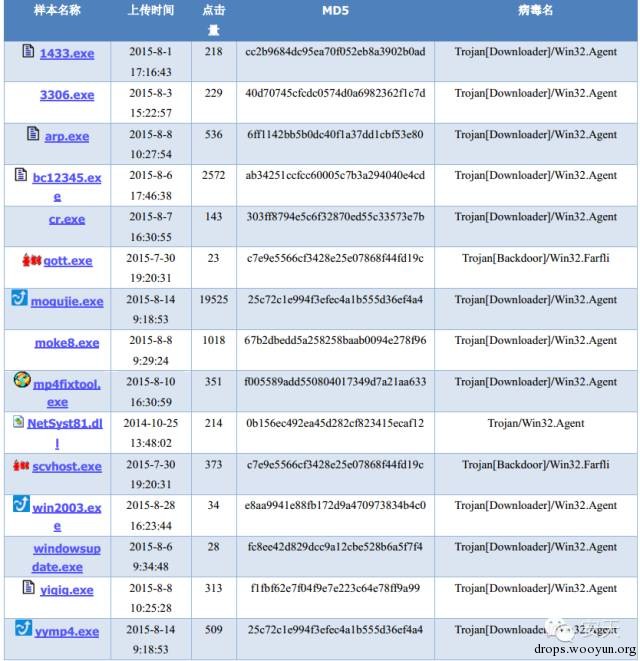Viewport: 640px width, 661px height.
Task: Click the DLL icon beside NetSyst81.dll
Action: tap(18, 421)
